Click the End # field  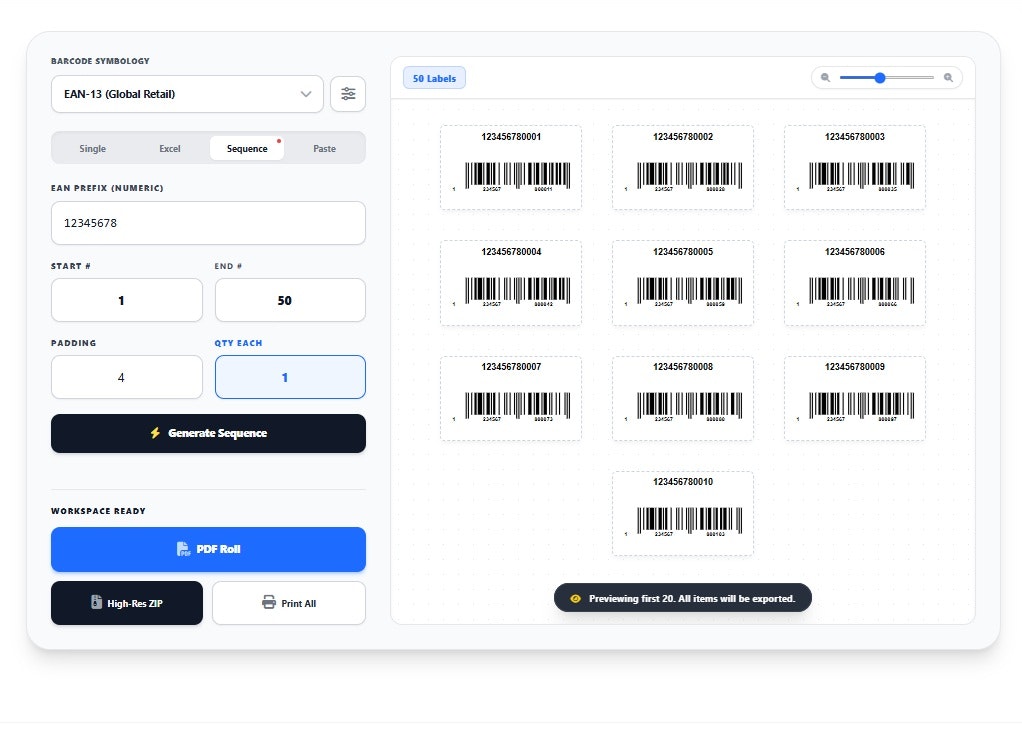point(290,300)
